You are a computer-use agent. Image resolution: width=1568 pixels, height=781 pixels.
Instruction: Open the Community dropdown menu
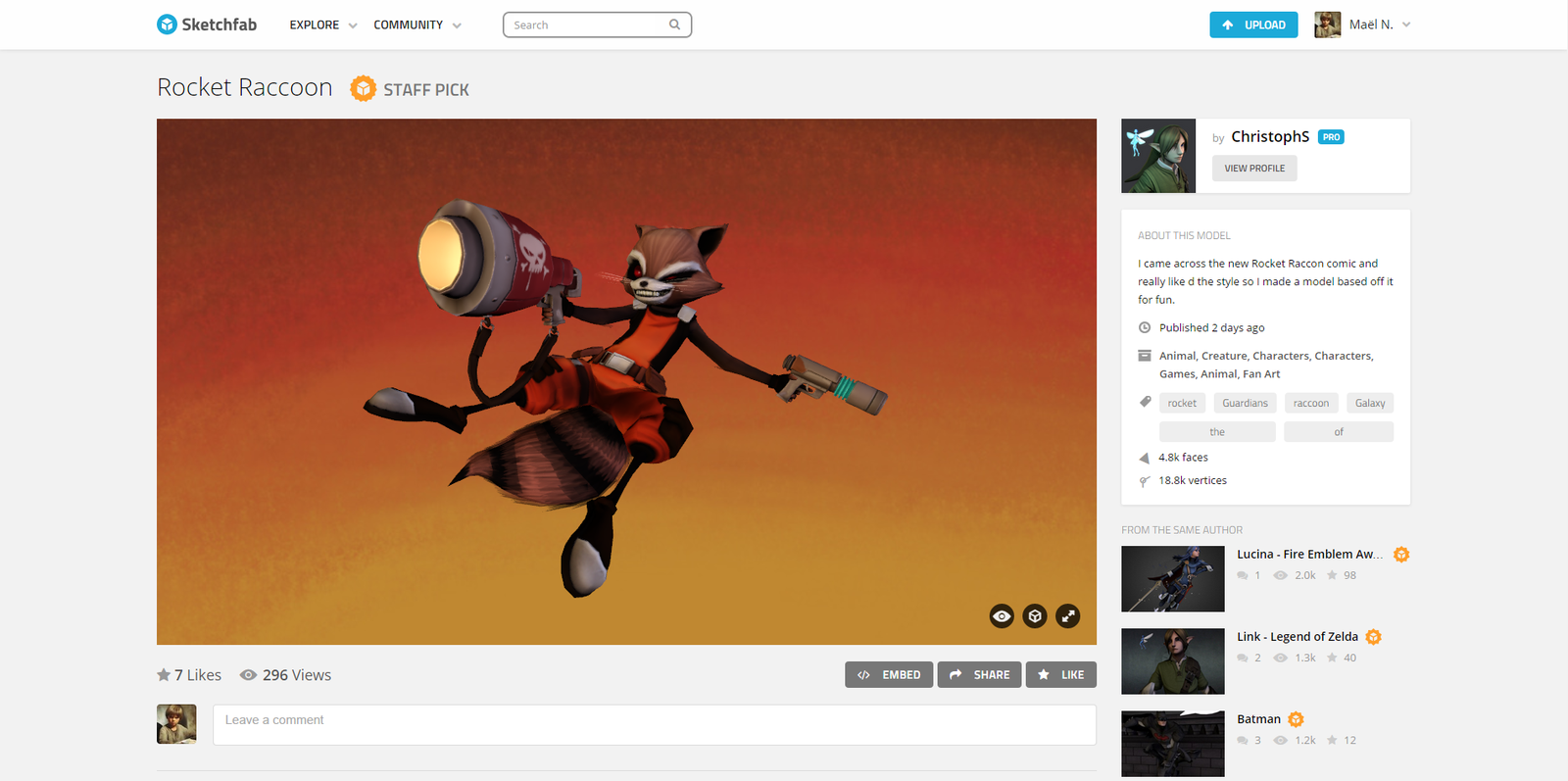416,24
